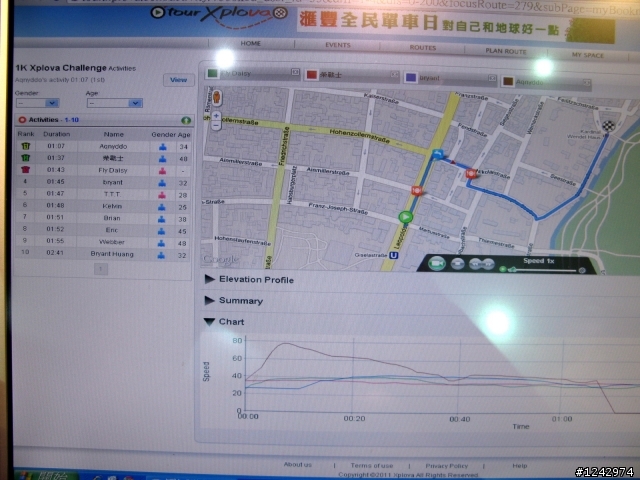This screenshot has width=640, height=480.
Task: Click gender icon in Brian row
Action: 162,219
